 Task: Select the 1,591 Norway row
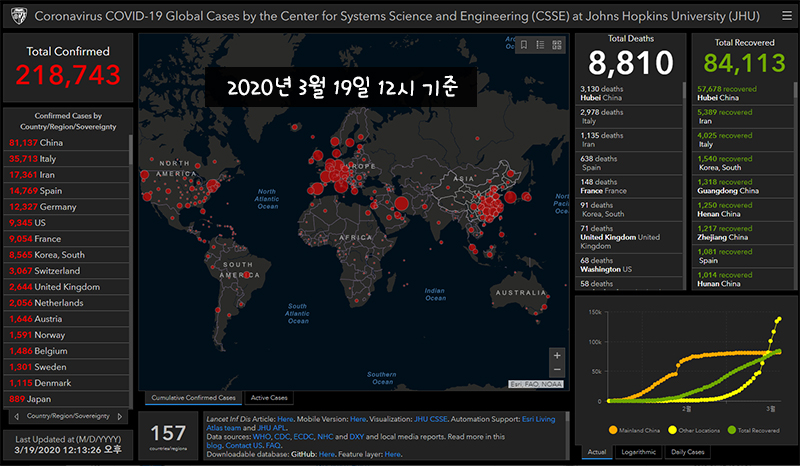click(x=66, y=335)
